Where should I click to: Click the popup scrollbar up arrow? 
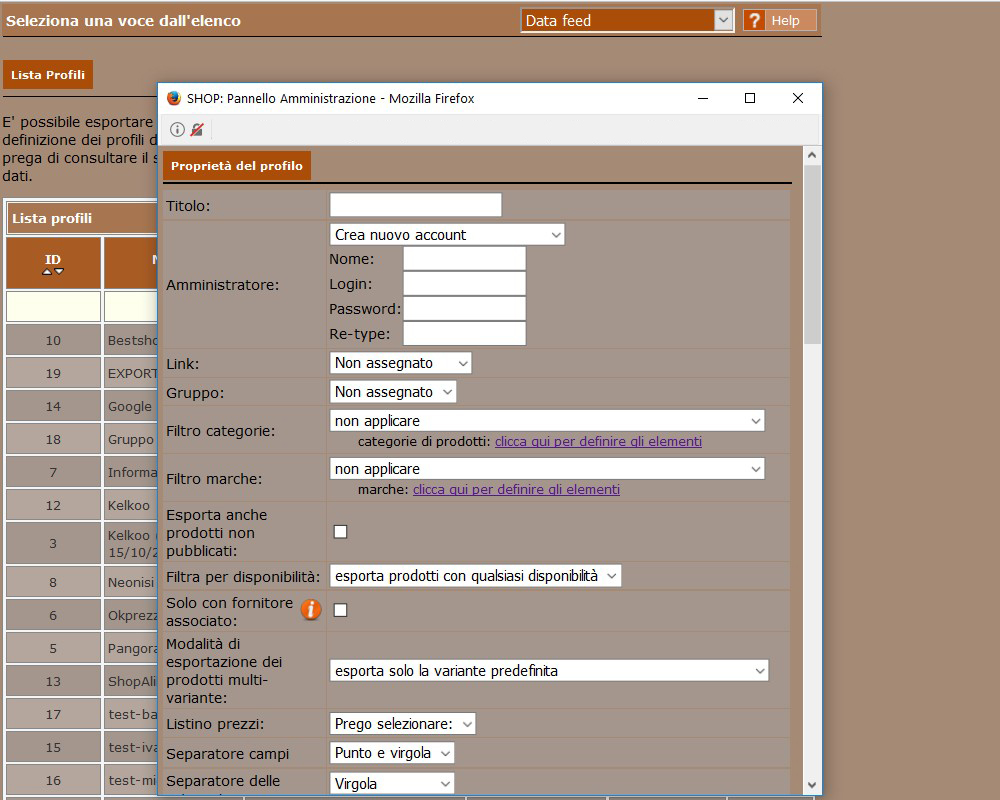[x=812, y=155]
